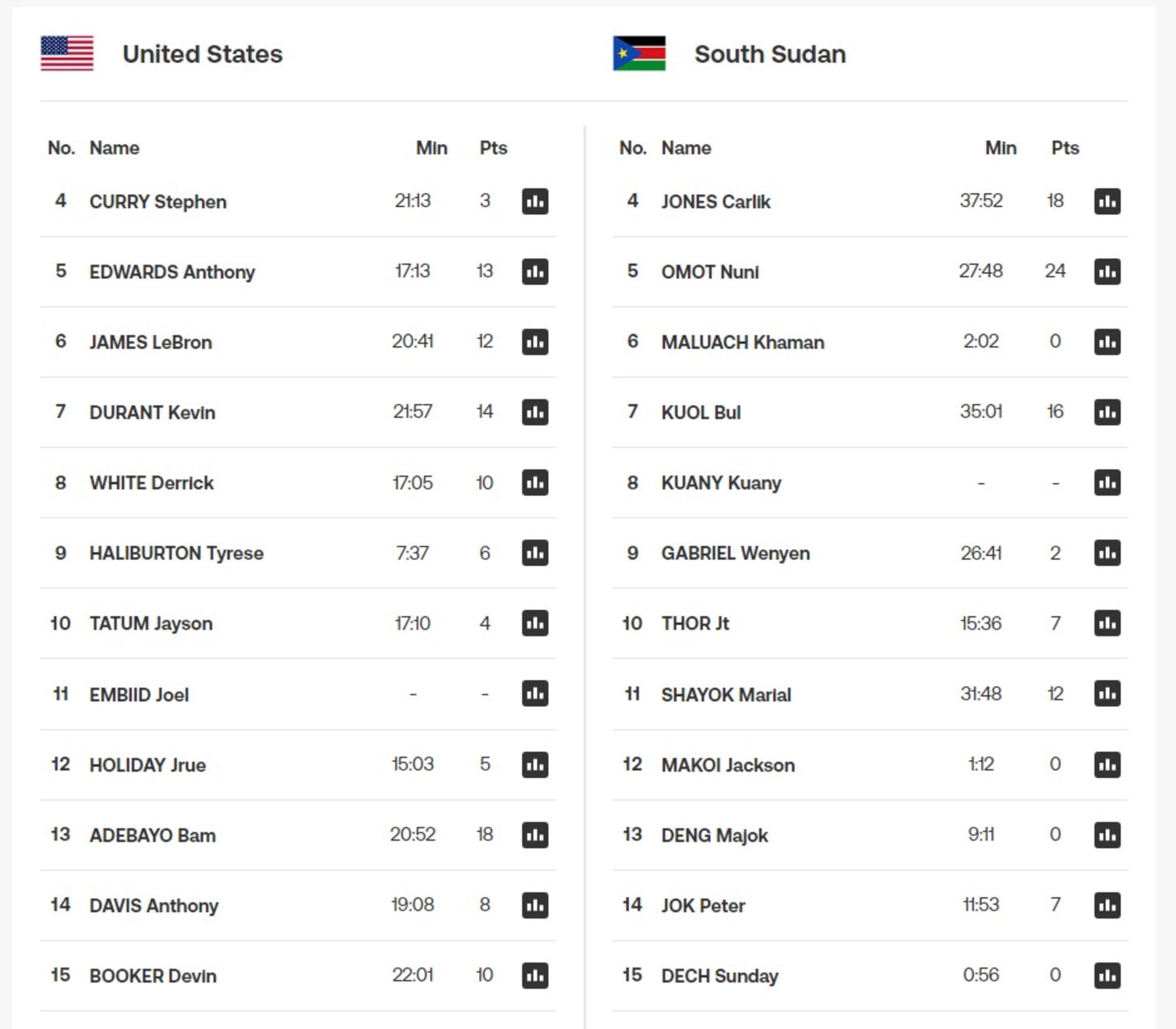Open stats chart icon for Anthony Edwards
Screen dimensions: 1176x1029
click(534, 272)
